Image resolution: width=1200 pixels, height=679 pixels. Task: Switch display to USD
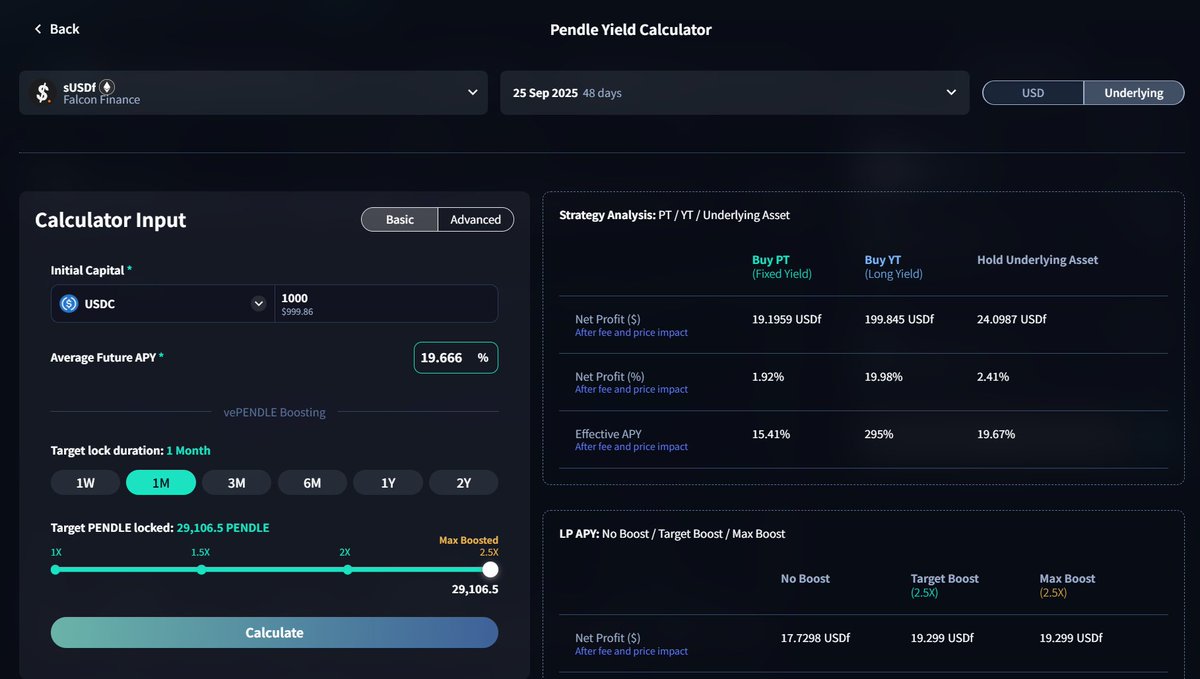pos(1032,93)
